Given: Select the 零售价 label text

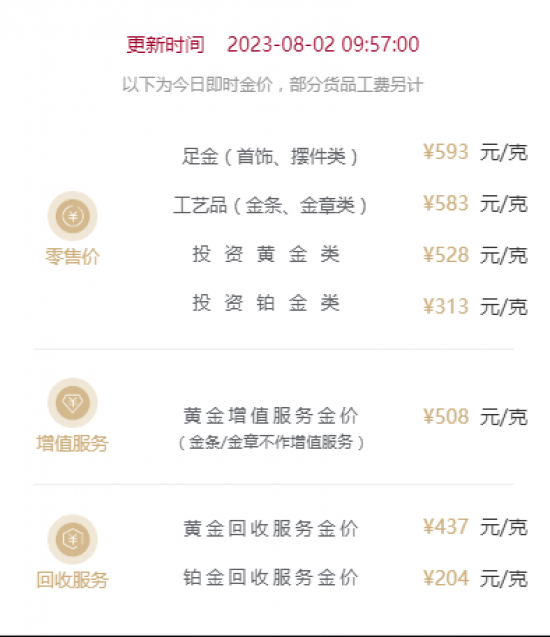Looking at the screenshot, I should pyautogui.click(x=73, y=257).
